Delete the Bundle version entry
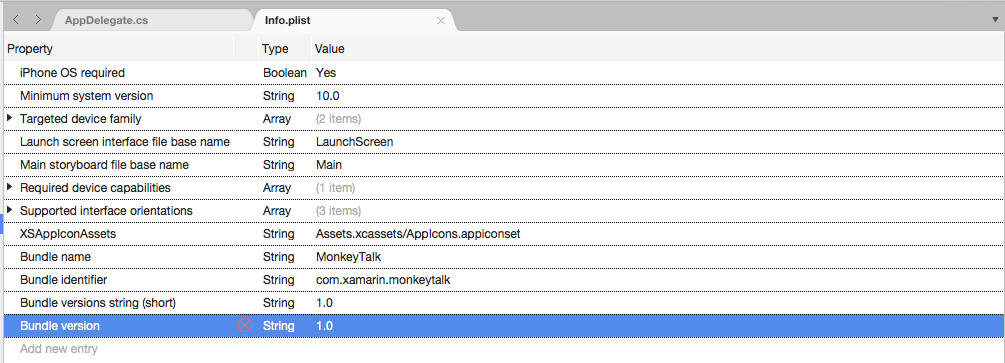This screenshot has height=363, width=1005. click(x=245, y=326)
